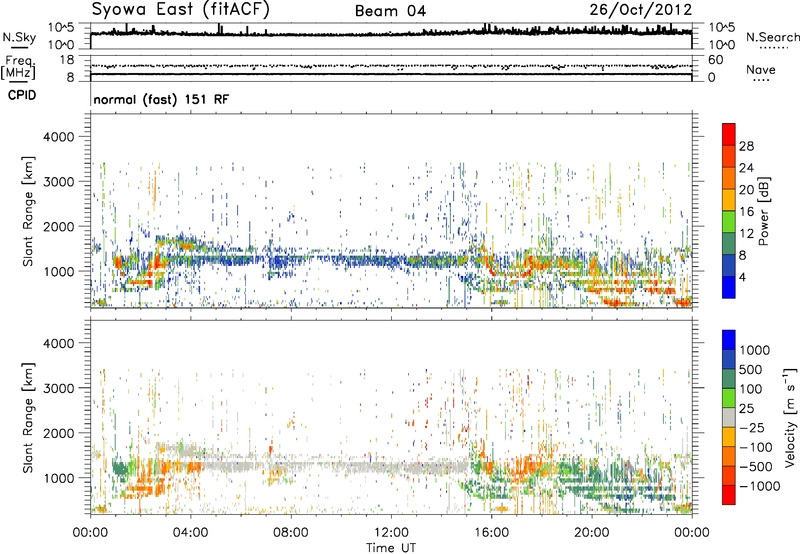Click the '20:00' time axis tick label
The image size is (800, 554).
coord(591,533)
